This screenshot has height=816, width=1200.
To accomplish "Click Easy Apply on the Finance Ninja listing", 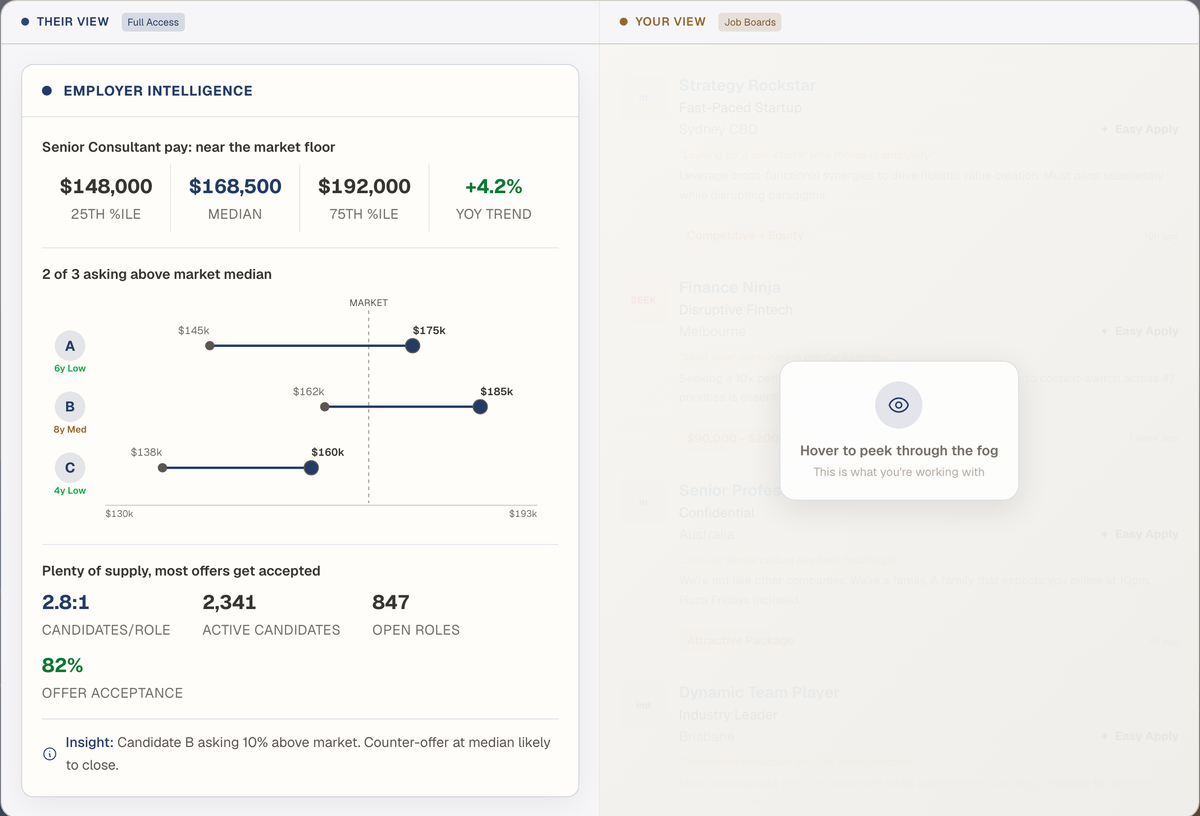I will pos(1140,331).
